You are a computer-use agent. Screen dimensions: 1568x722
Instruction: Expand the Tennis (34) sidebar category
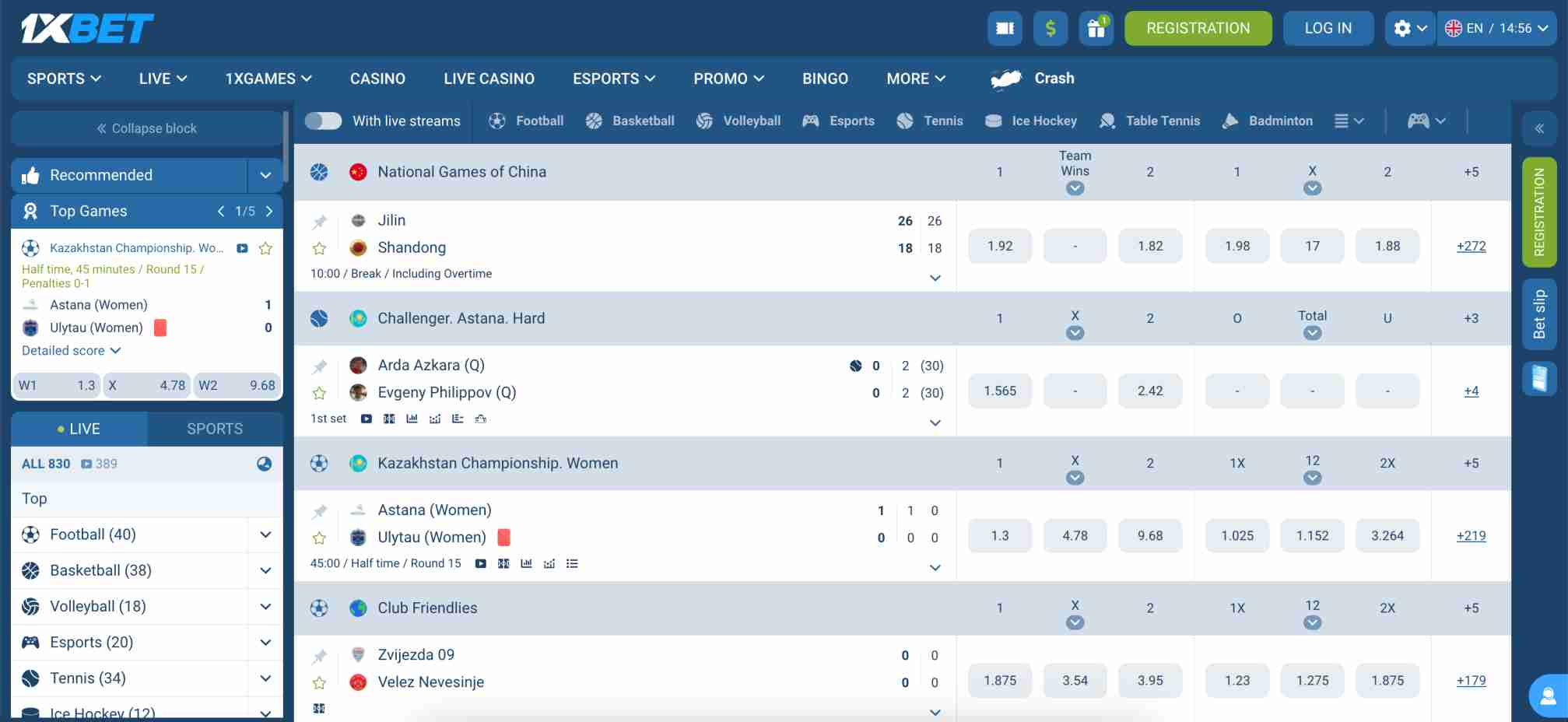click(265, 678)
